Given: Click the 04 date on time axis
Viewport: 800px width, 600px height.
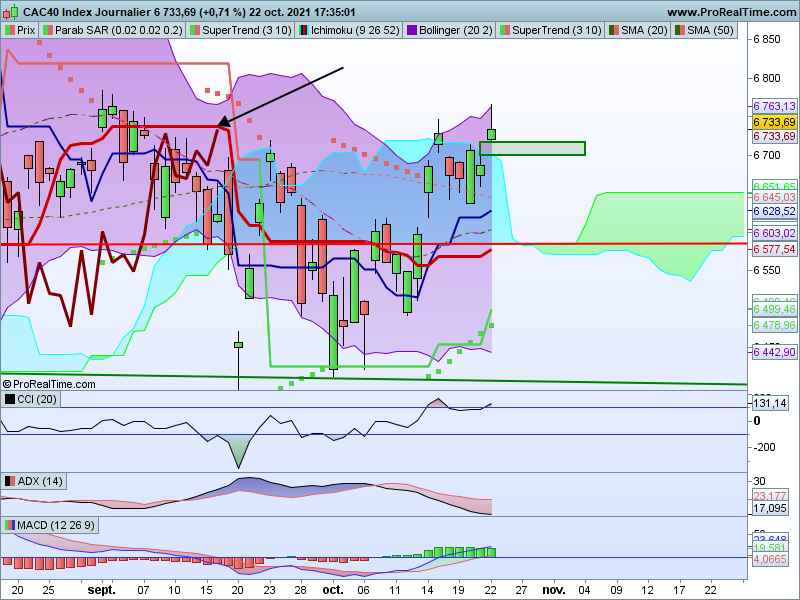Looking at the screenshot, I should [x=584, y=590].
